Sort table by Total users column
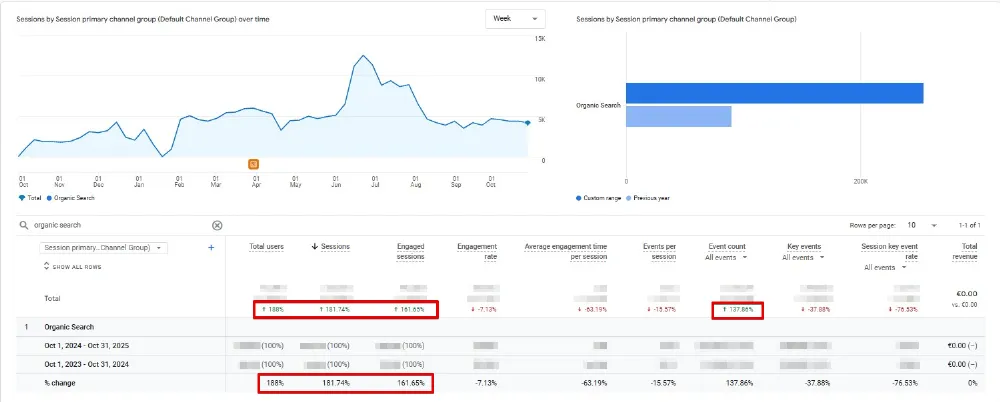 tap(267, 247)
